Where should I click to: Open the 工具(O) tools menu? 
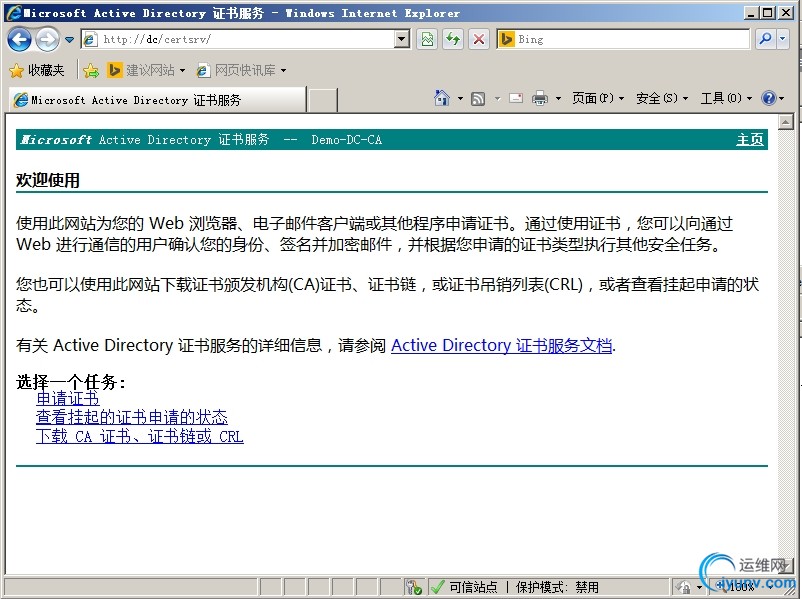(726, 98)
